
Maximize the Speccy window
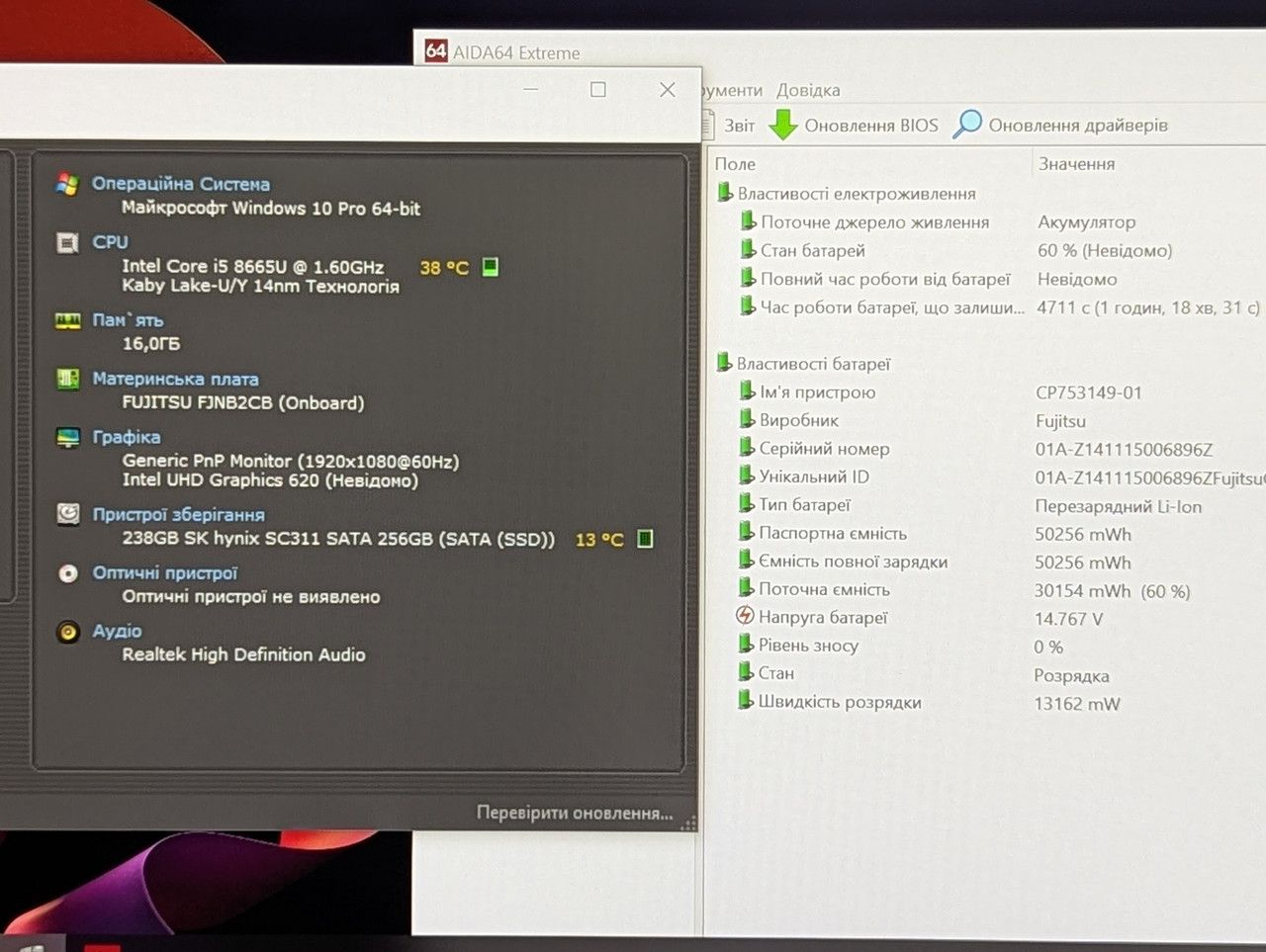point(598,90)
